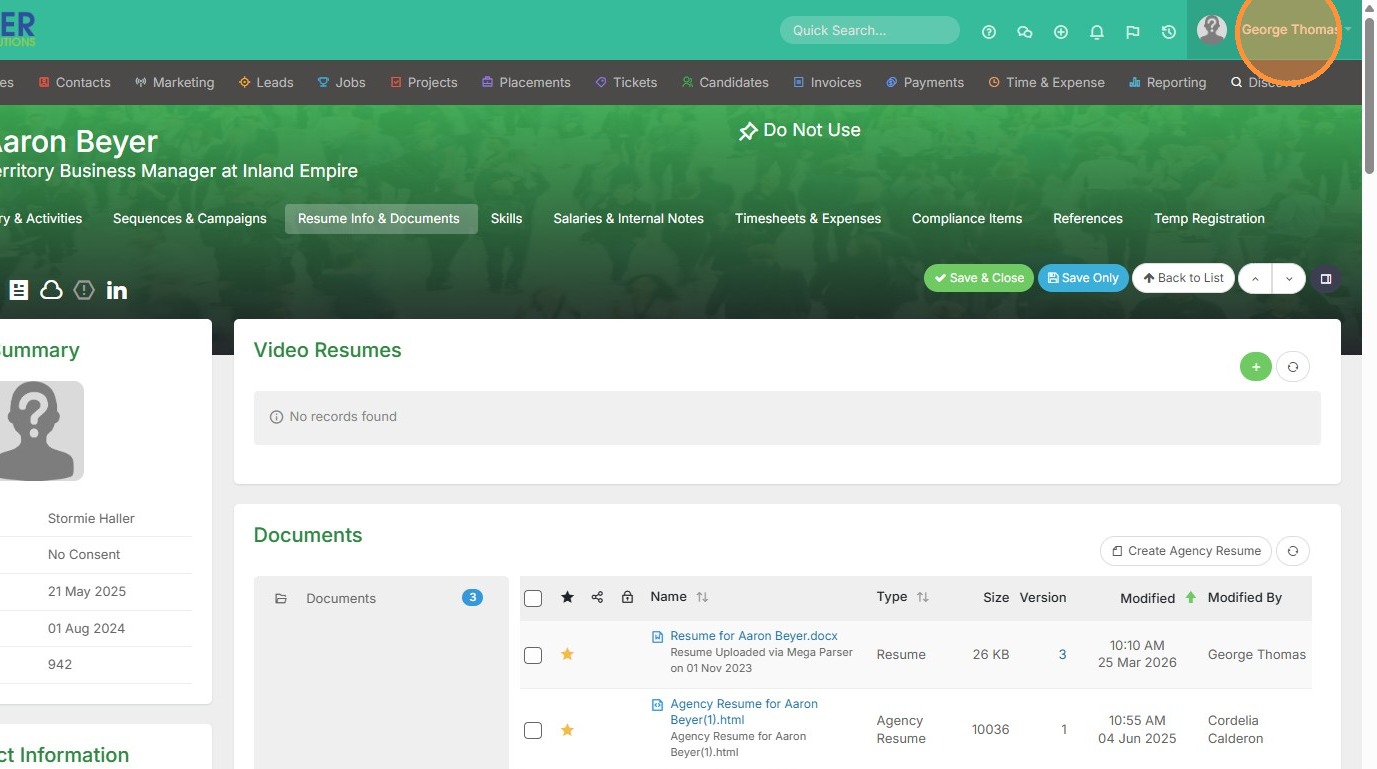Viewport: 1377px width, 769px height.
Task: Click the 'Cordelia Calderon' Modified By cell
Action: tap(1235, 730)
